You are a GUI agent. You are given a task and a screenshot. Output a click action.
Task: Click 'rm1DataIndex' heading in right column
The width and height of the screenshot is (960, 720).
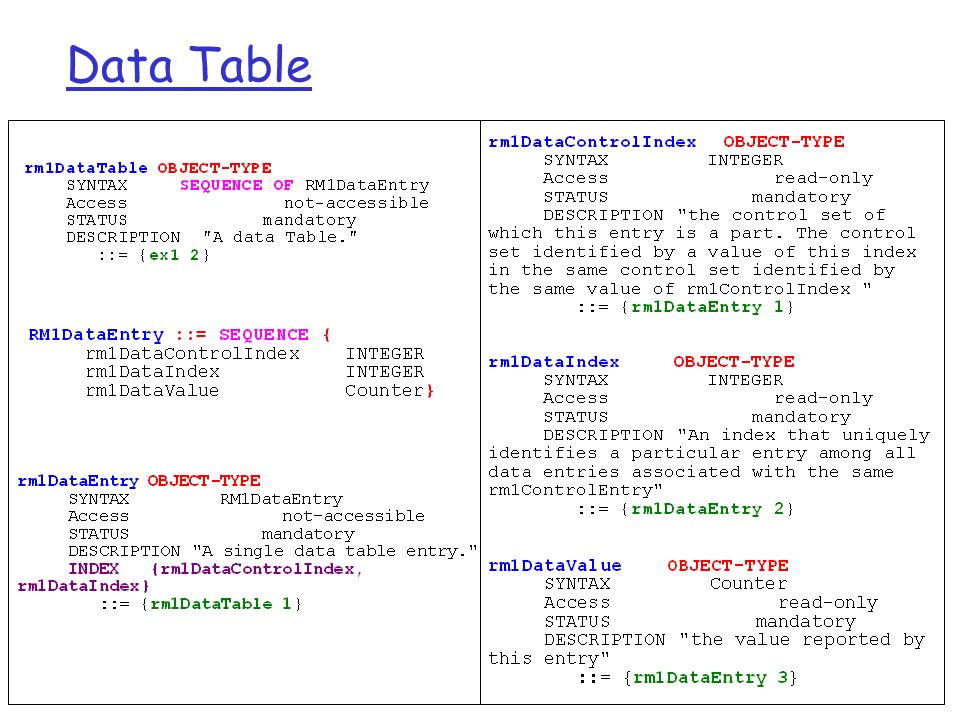pos(553,362)
